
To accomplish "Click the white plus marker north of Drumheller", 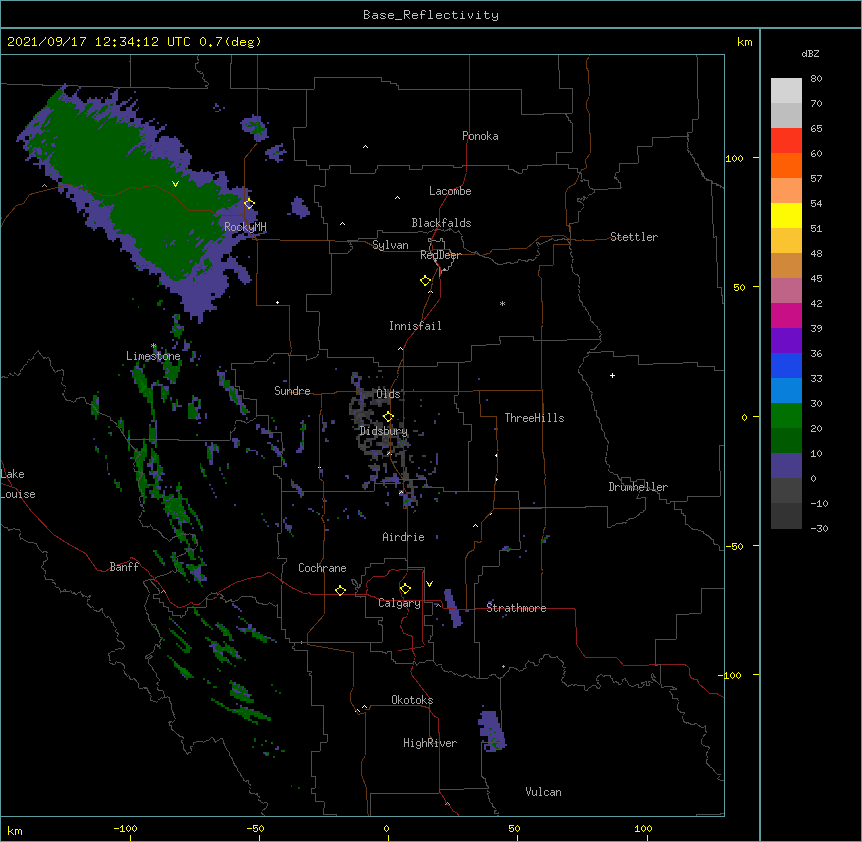I will tap(612, 375).
